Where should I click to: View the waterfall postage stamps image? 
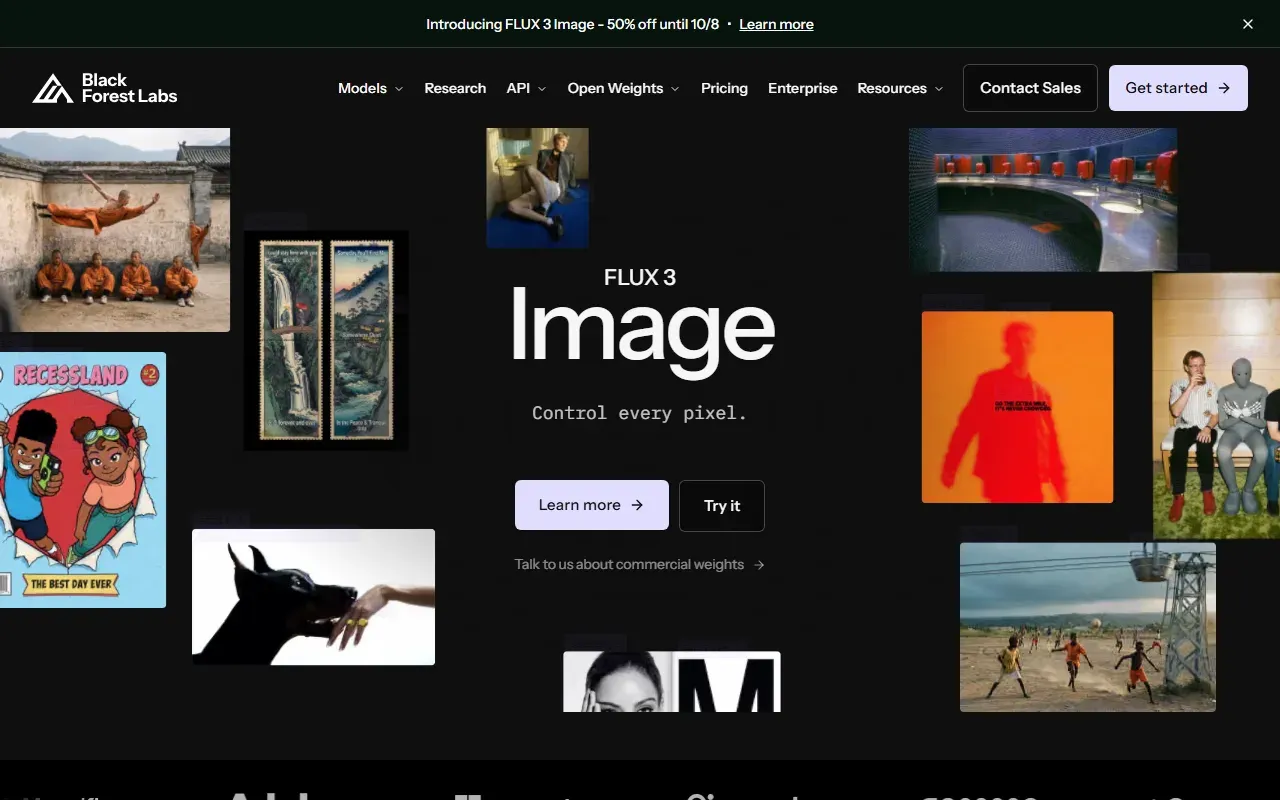pos(326,340)
